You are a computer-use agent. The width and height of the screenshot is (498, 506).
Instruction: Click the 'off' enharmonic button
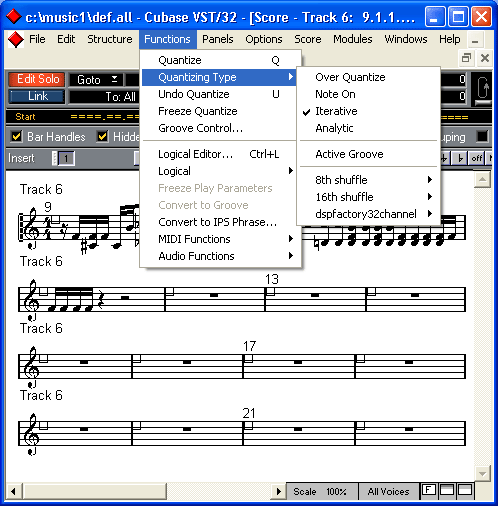tap(477, 158)
